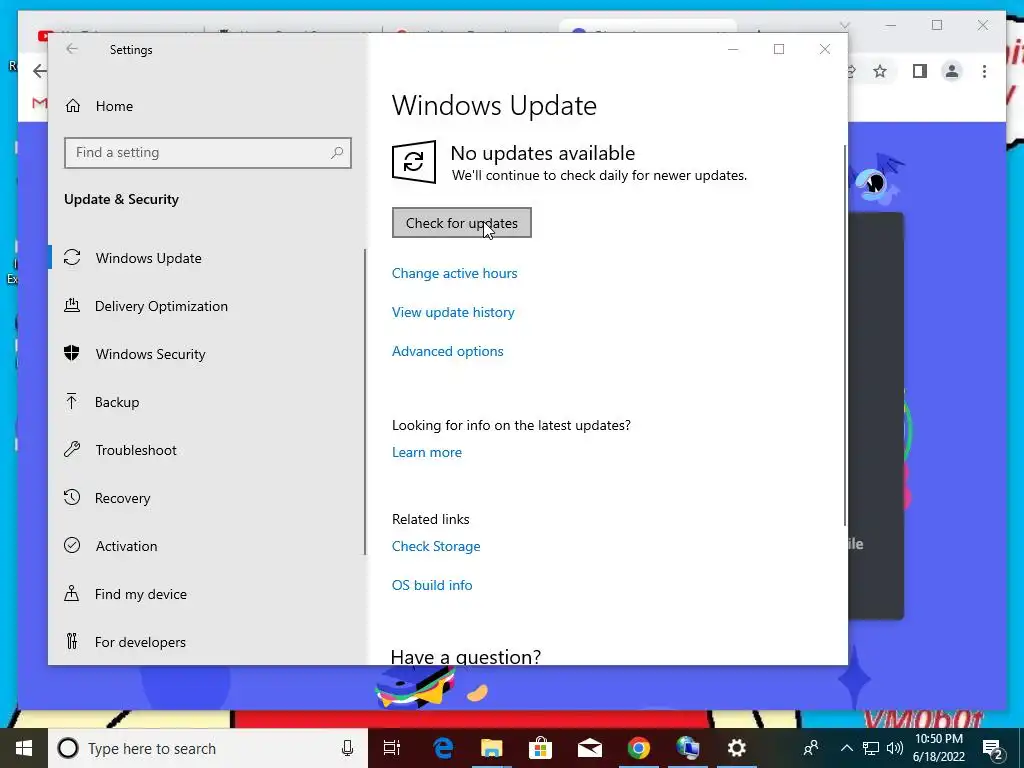Open OS build info link
This screenshot has width=1024, height=768.
click(432, 585)
